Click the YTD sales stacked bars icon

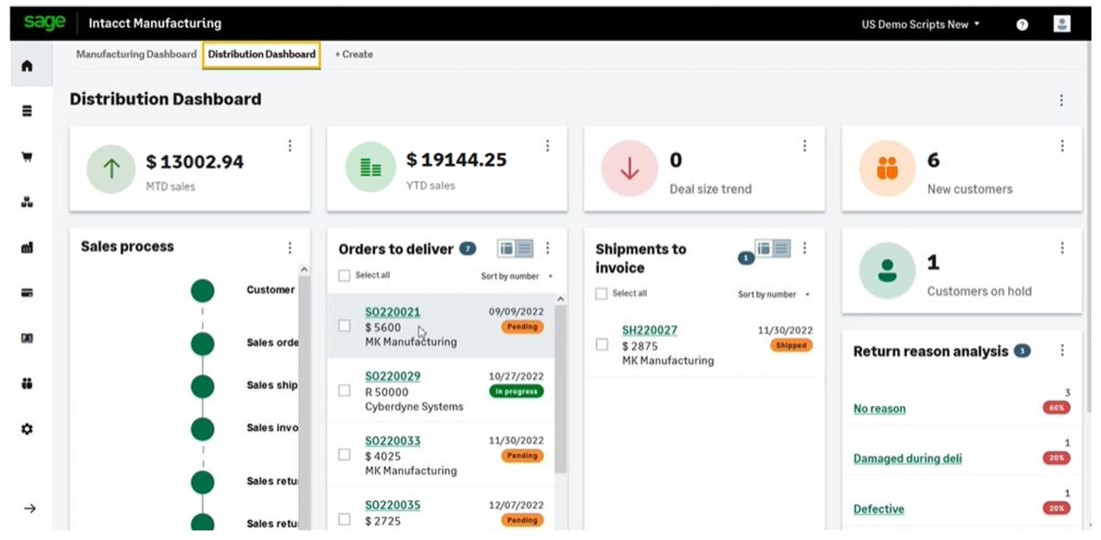point(370,167)
